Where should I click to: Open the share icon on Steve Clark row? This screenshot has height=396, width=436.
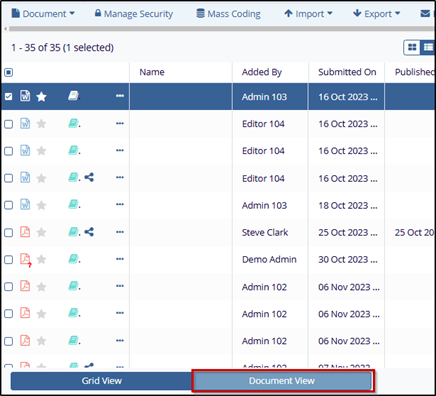tap(89, 232)
